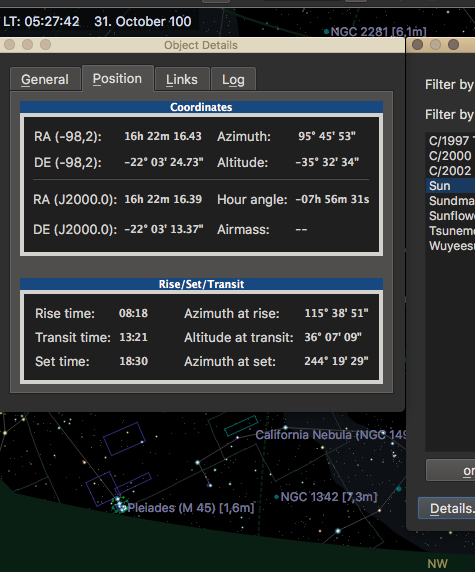The width and height of the screenshot is (475, 572).
Task: Select Wuyees entry in the list
Action: [x=451, y=246]
